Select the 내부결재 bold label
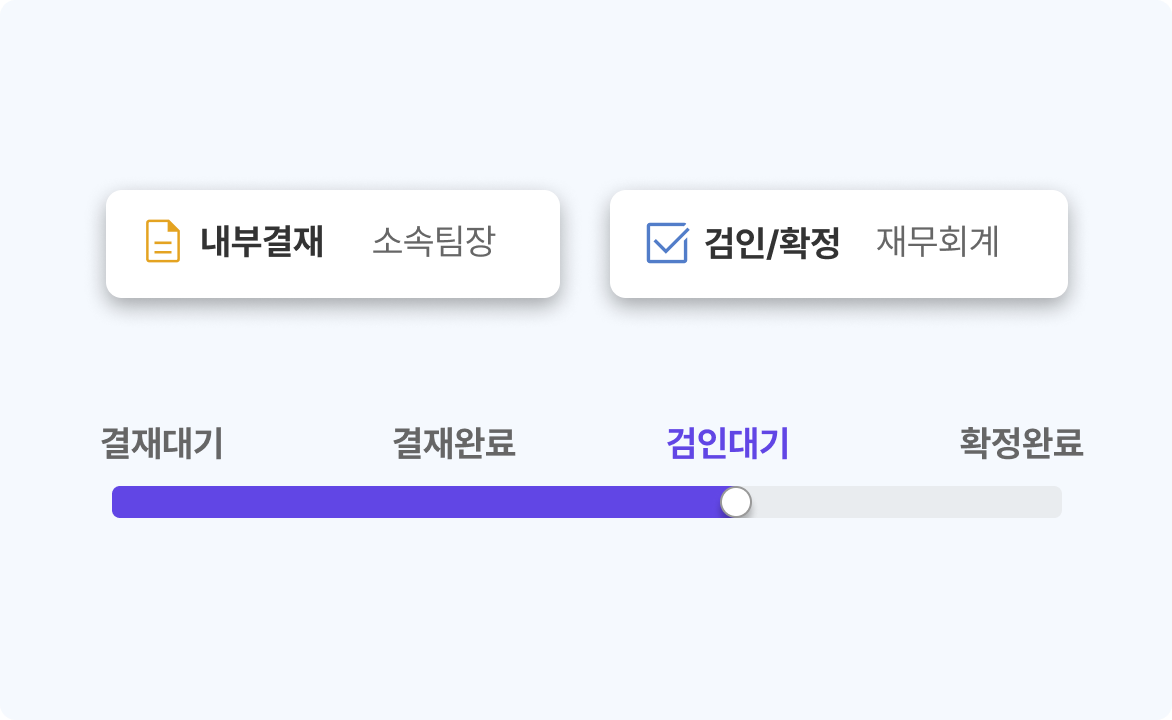This screenshot has height=720, width=1172. pyautogui.click(x=262, y=242)
